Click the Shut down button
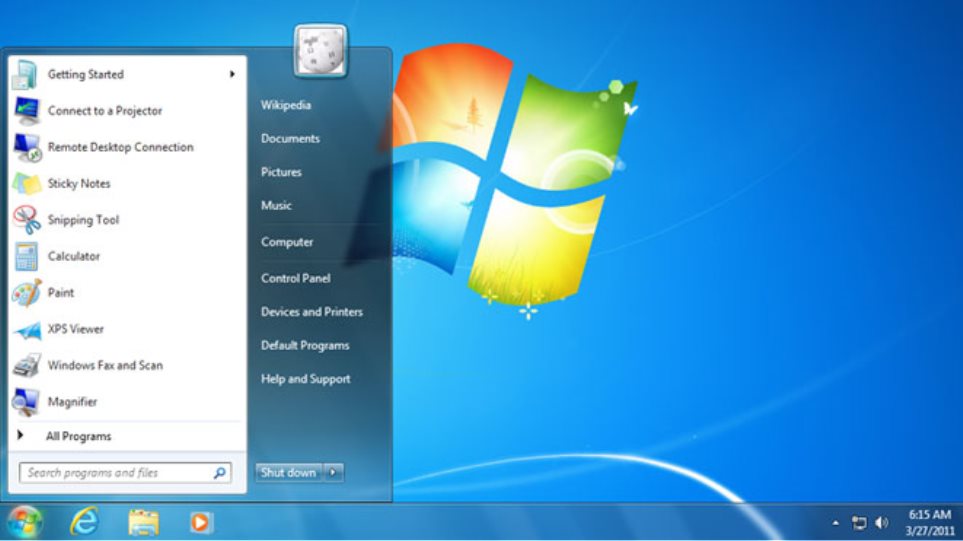 289,472
